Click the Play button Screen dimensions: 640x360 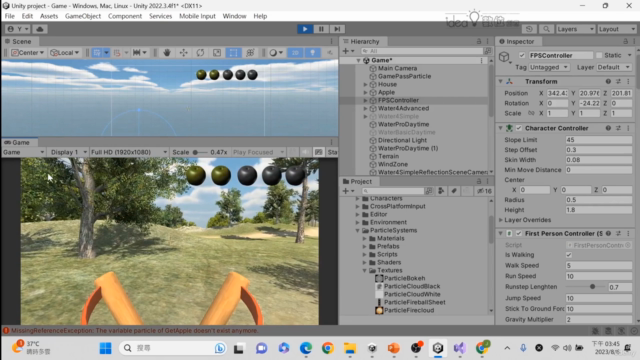coord(305,29)
